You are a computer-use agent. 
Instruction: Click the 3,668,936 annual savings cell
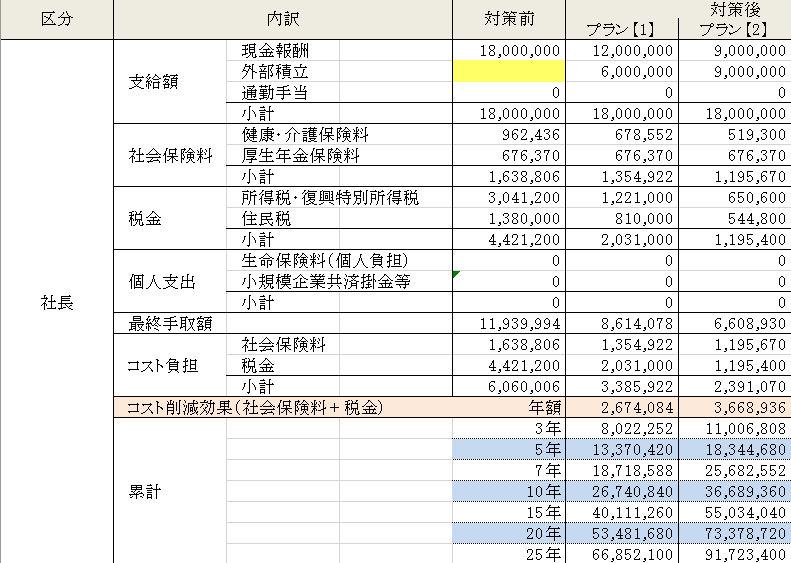[734, 407]
